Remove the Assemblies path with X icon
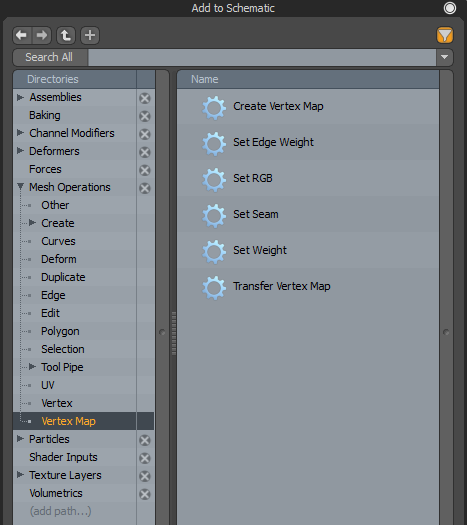467x525 pixels. (x=145, y=98)
